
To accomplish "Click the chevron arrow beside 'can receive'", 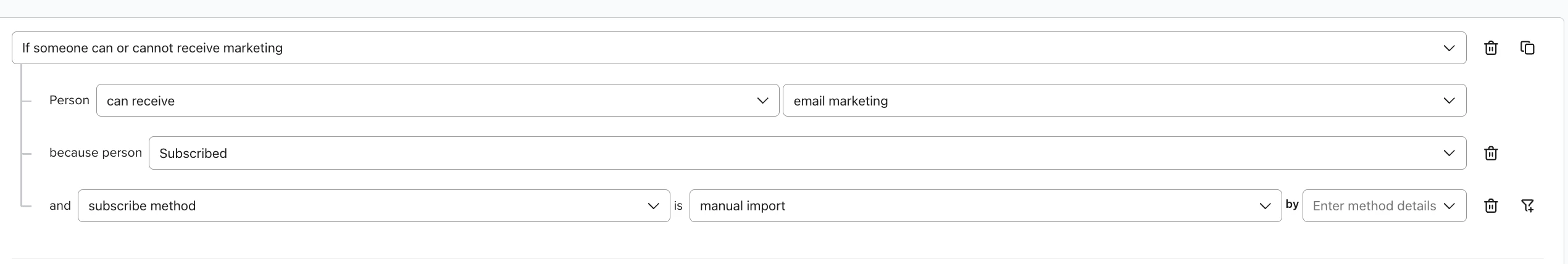I will coord(762,101).
